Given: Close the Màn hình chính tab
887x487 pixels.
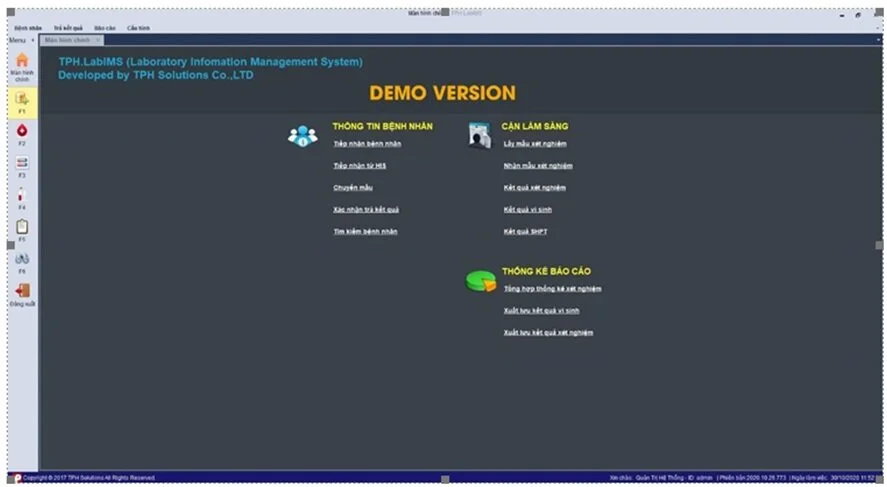Looking at the screenshot, I should 98,40.
